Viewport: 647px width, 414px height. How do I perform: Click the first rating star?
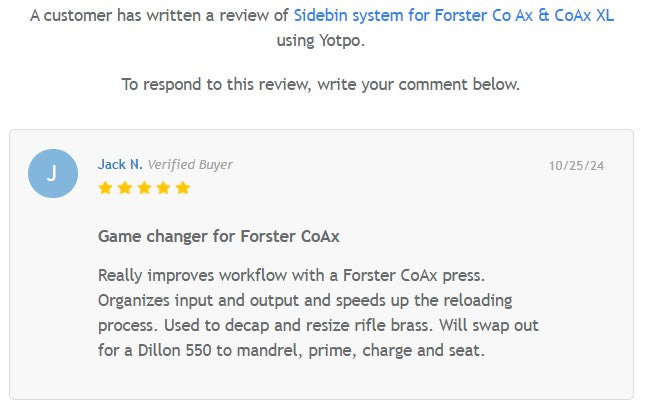pos(105,187)
